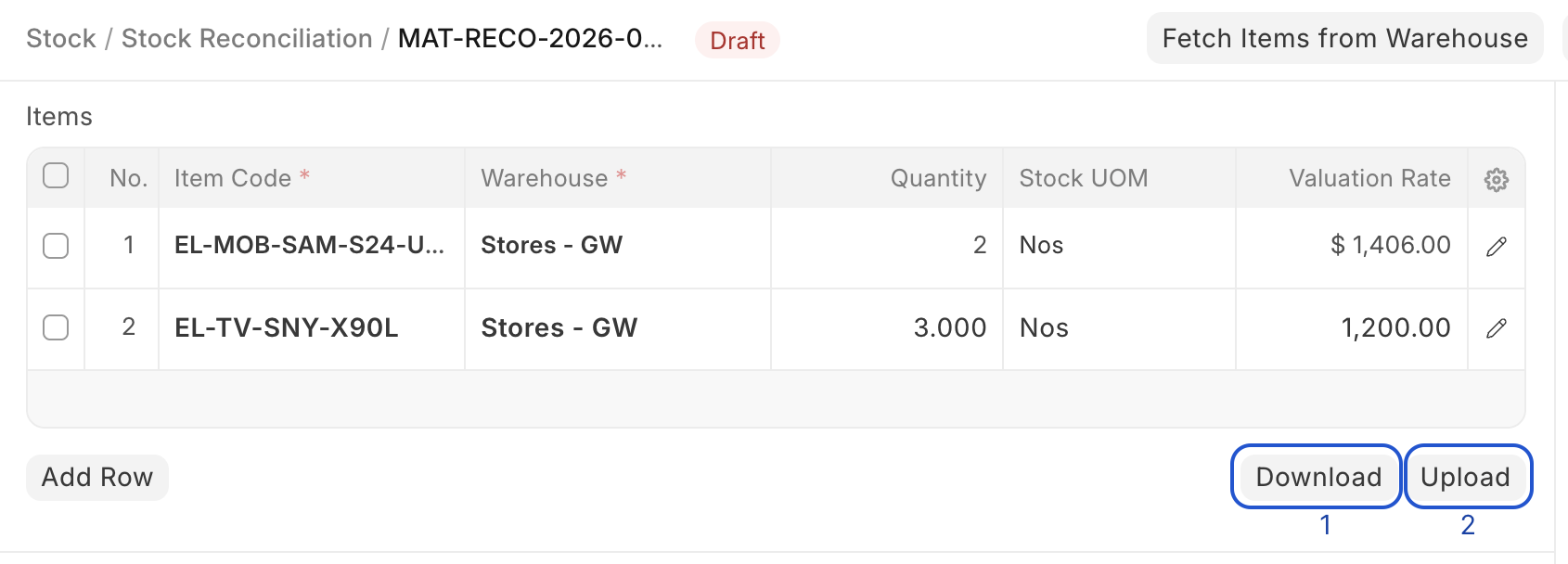Screen dimensions: 1568x564
Task: Edit row 1 with pencil icon
Action: 1496,247
